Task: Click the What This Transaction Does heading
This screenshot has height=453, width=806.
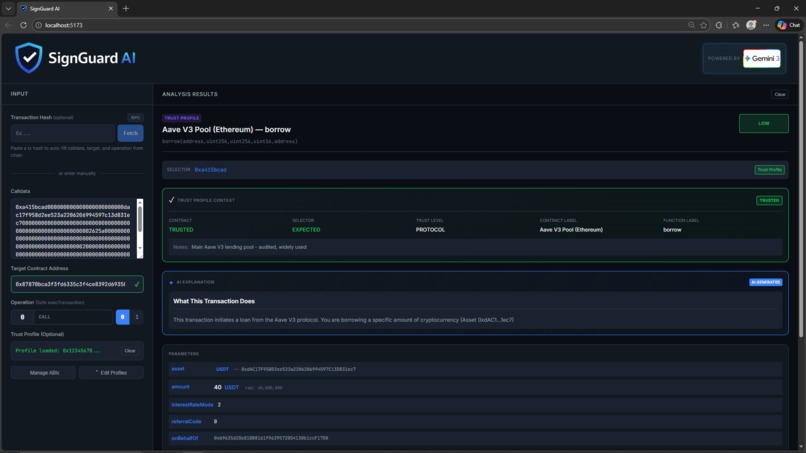Action: pyautogui.click(x=214, y=301)
